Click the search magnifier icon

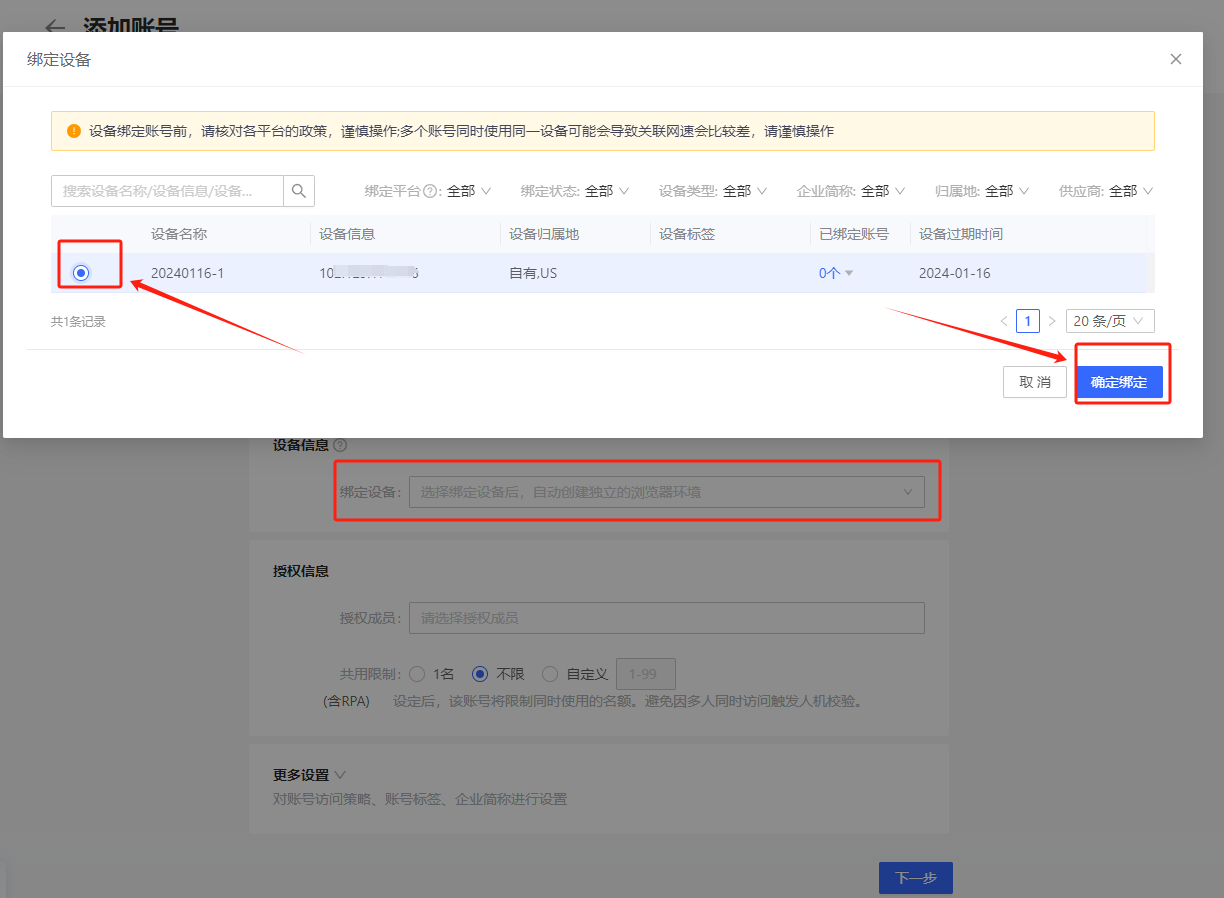coord(299,191)
